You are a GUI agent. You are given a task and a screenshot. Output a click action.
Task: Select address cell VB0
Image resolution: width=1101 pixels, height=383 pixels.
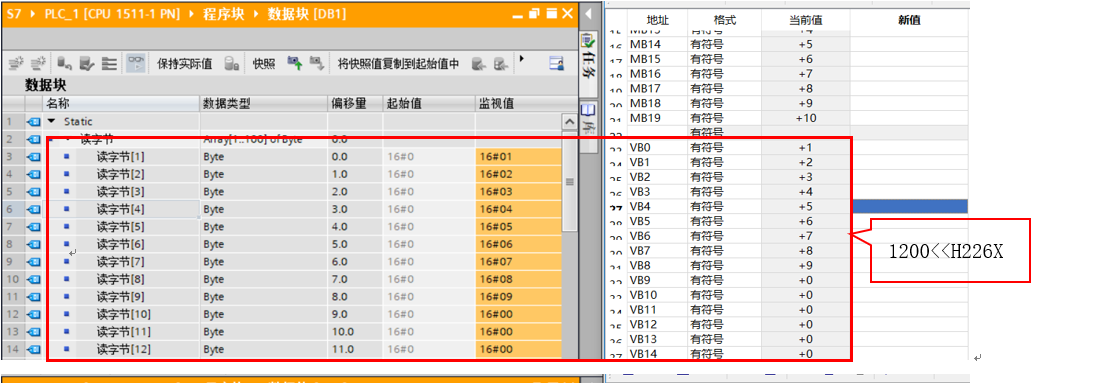point(657,147)
